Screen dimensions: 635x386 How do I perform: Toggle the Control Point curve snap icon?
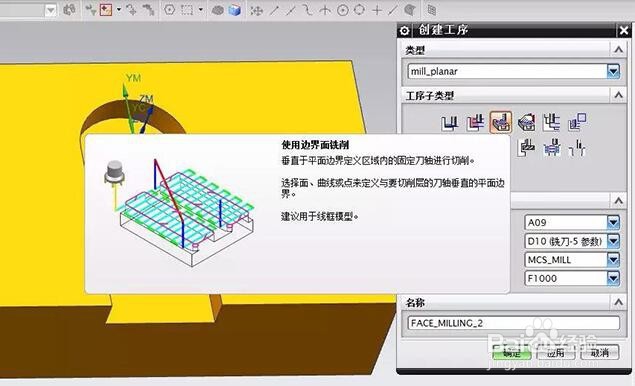307,10
